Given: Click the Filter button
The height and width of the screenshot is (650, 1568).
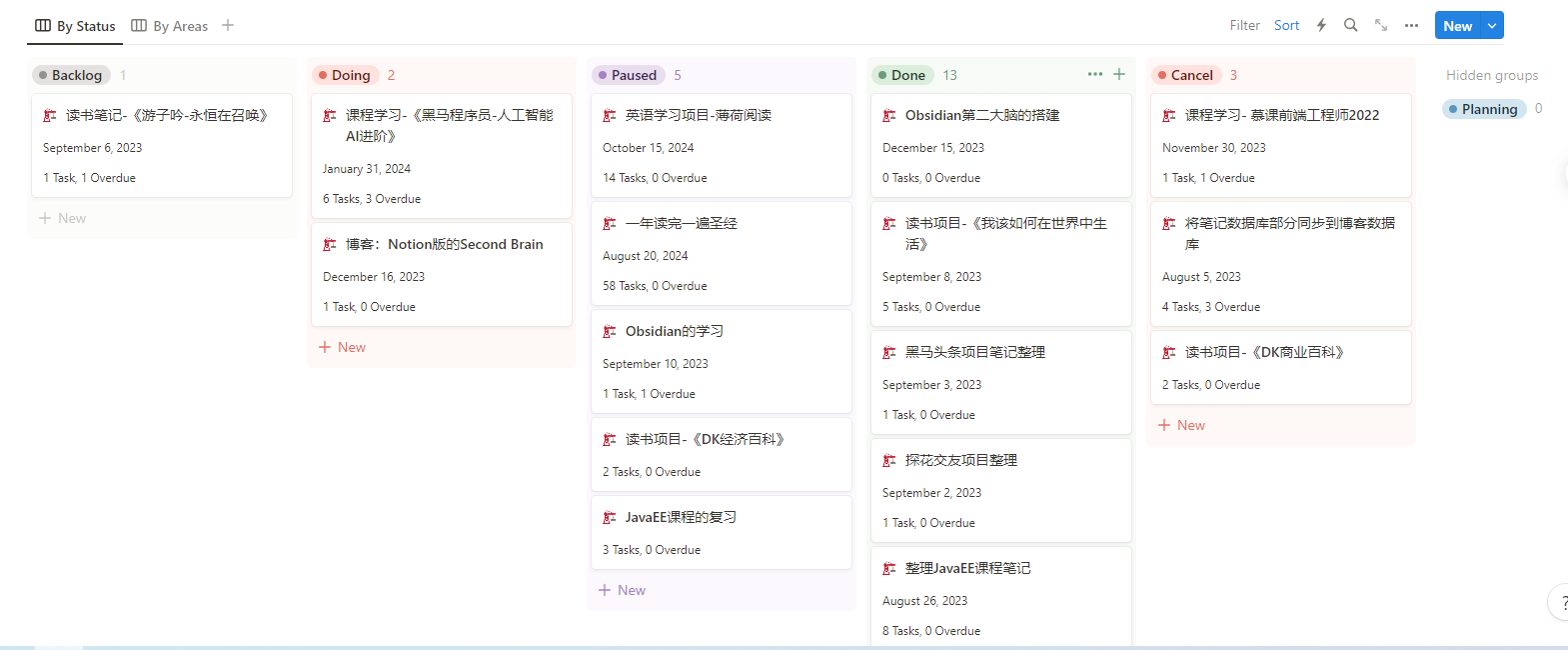Looking at the screenshot, I should [x=1244, y=25].
